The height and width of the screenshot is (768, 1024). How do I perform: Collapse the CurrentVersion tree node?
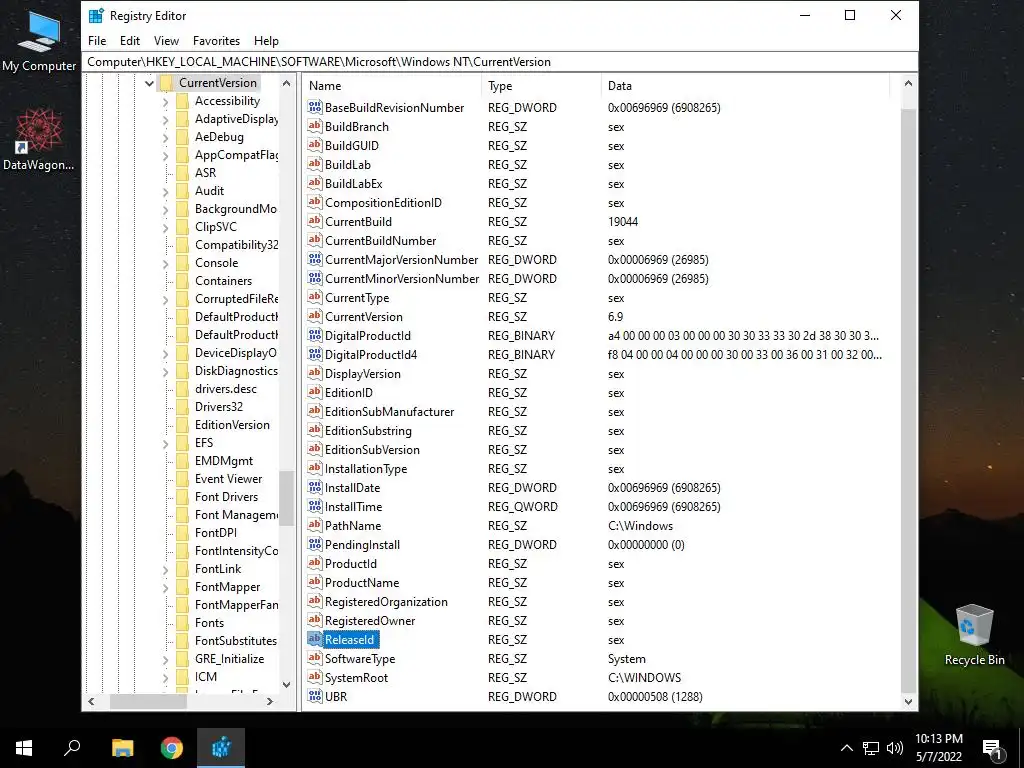[x=149, y=83]
